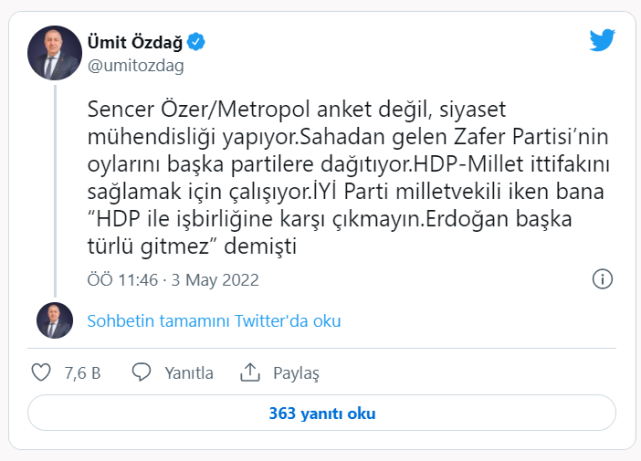Click the "3 May 2022" date

pyautogui.click(x=215, y=280)
